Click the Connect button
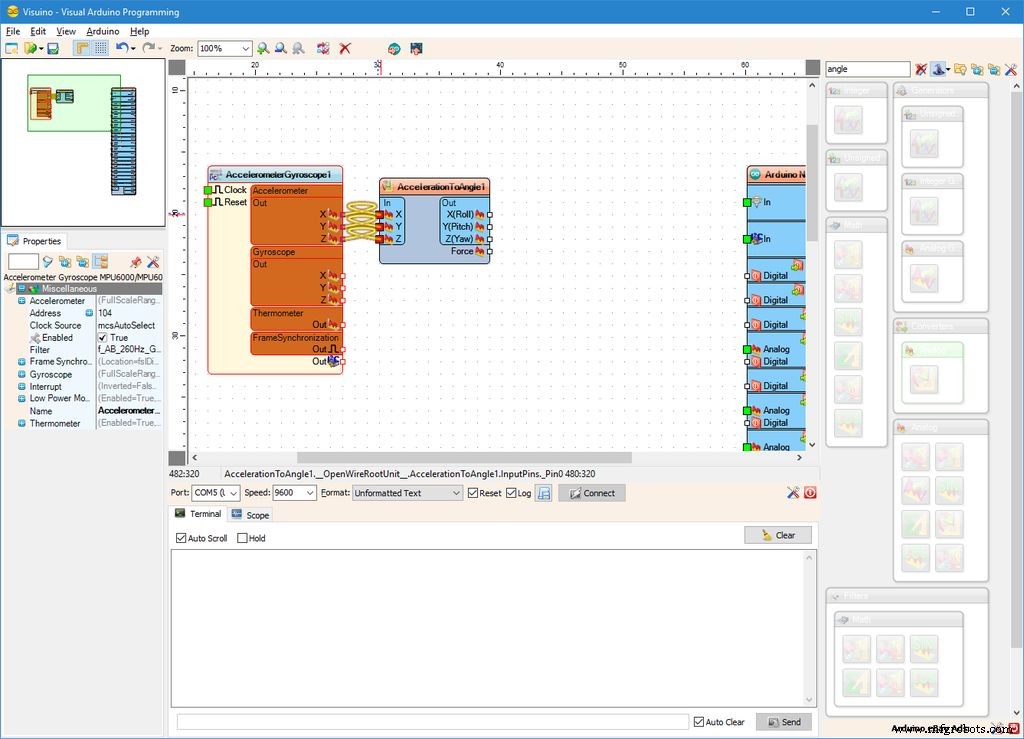 (591, 493)
